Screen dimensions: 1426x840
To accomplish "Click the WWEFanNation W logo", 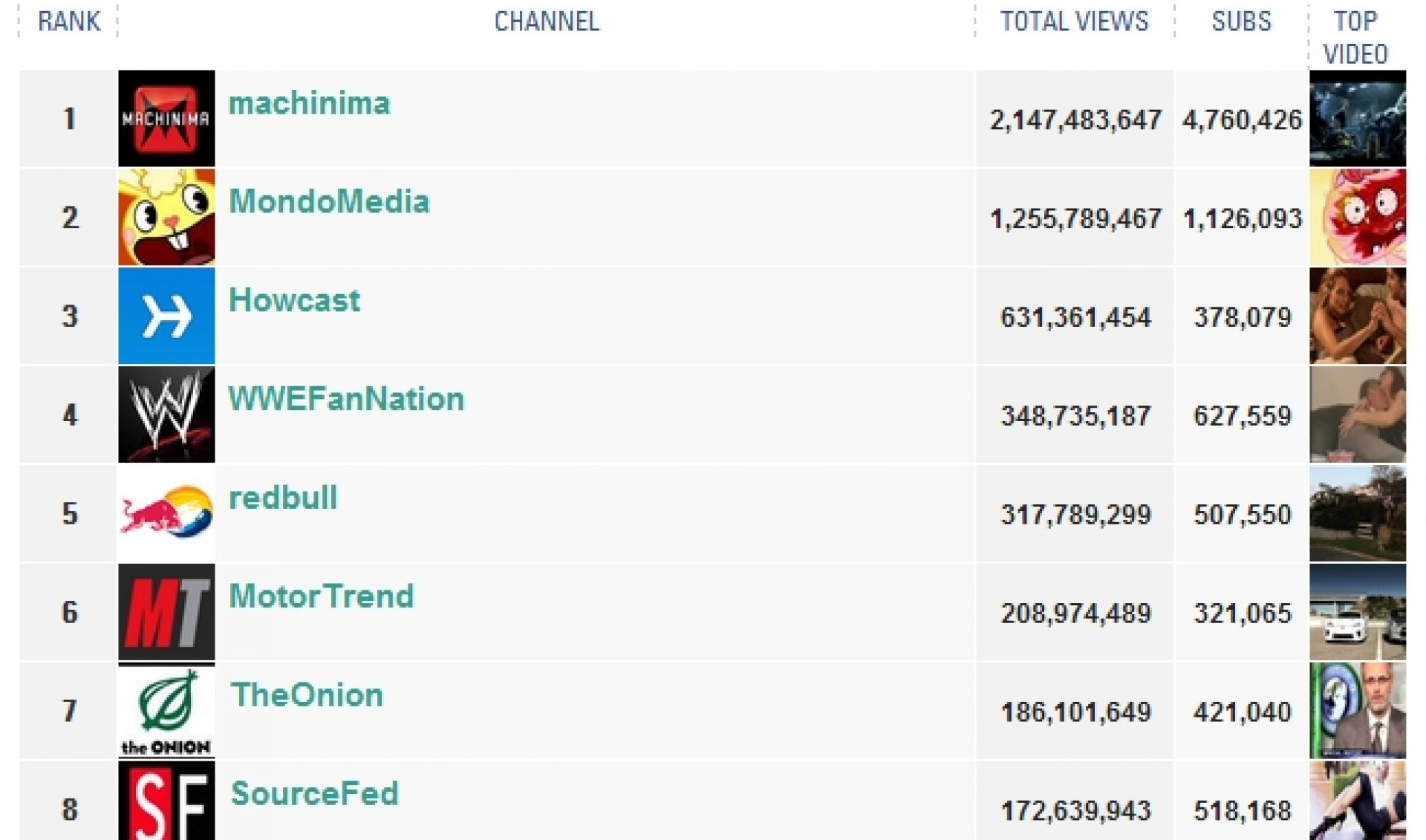I will (166, 414).
